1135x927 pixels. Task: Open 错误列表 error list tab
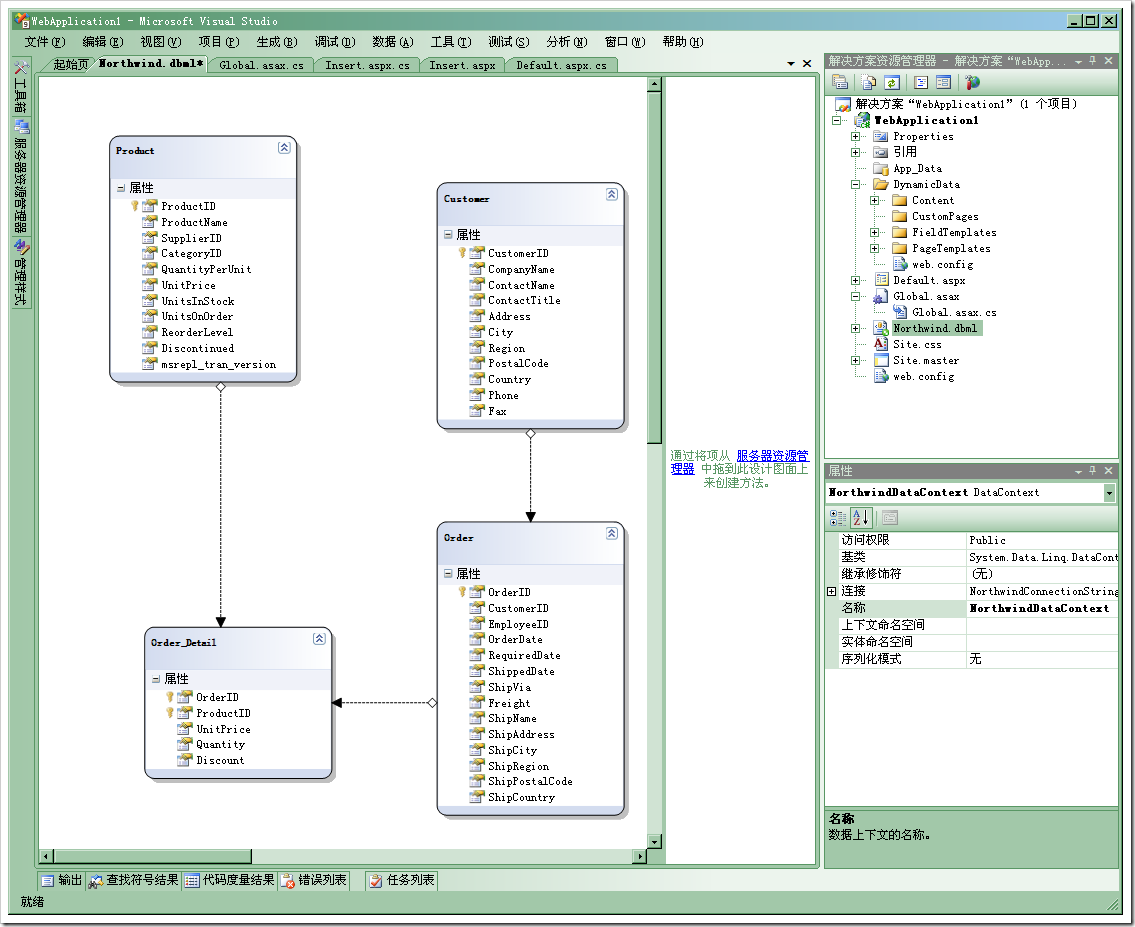pyautogui.click(x=314, y=880)
